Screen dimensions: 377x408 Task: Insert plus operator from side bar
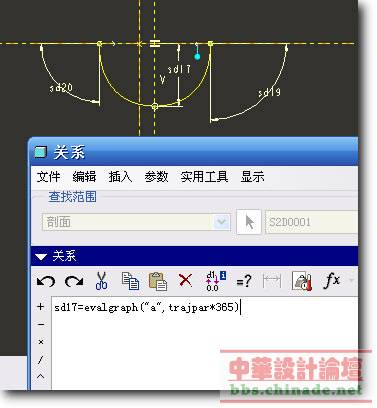pyautogui.click(x=41, y=306)
